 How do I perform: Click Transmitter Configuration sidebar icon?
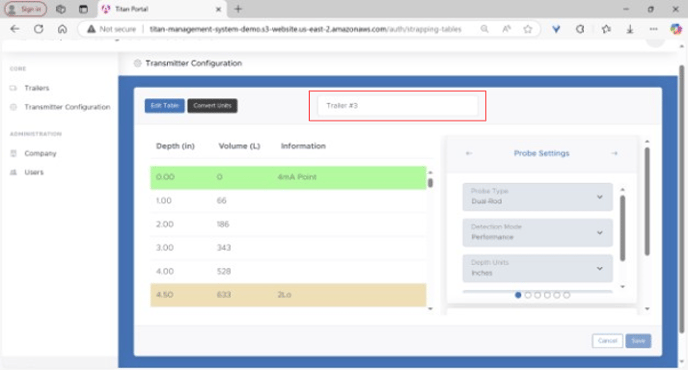tap(13, 107)
